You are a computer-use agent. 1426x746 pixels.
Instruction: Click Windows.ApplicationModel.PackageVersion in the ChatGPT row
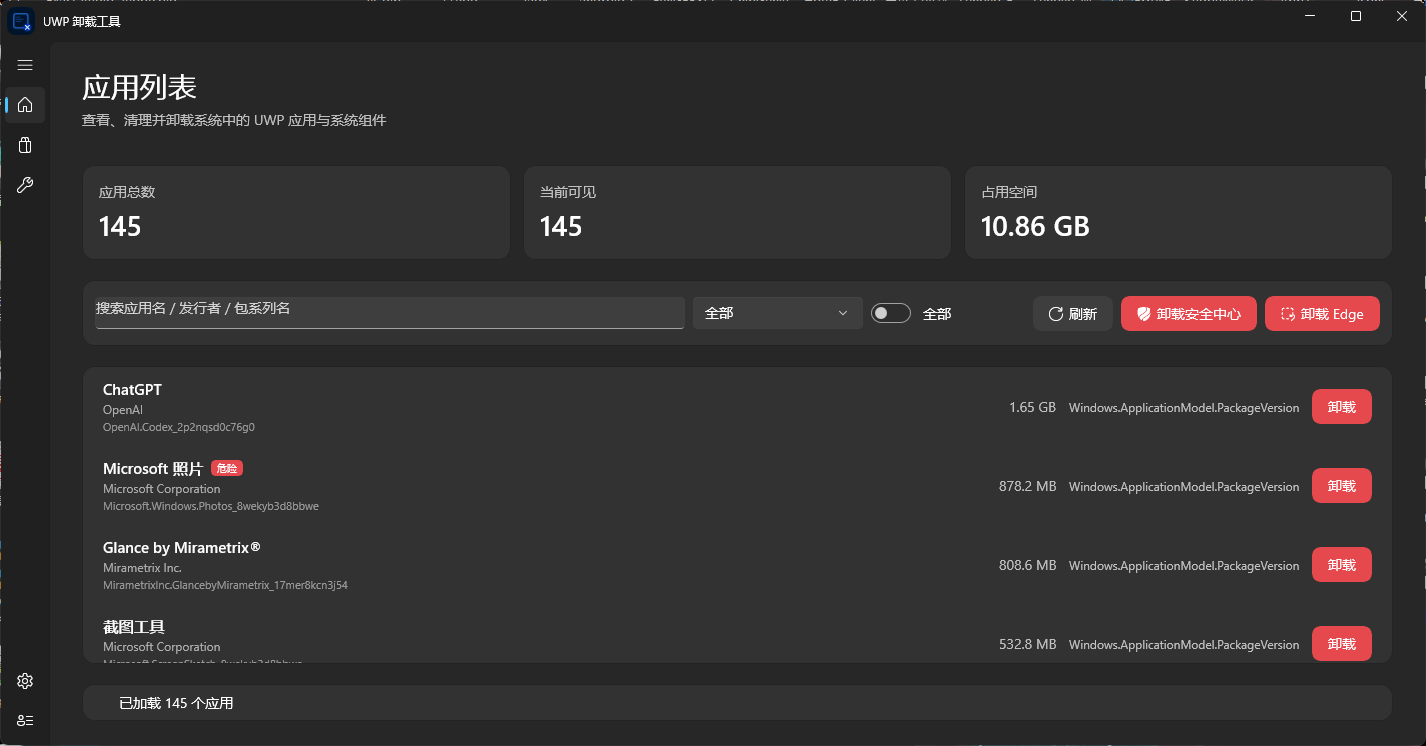pos(1184,407)
